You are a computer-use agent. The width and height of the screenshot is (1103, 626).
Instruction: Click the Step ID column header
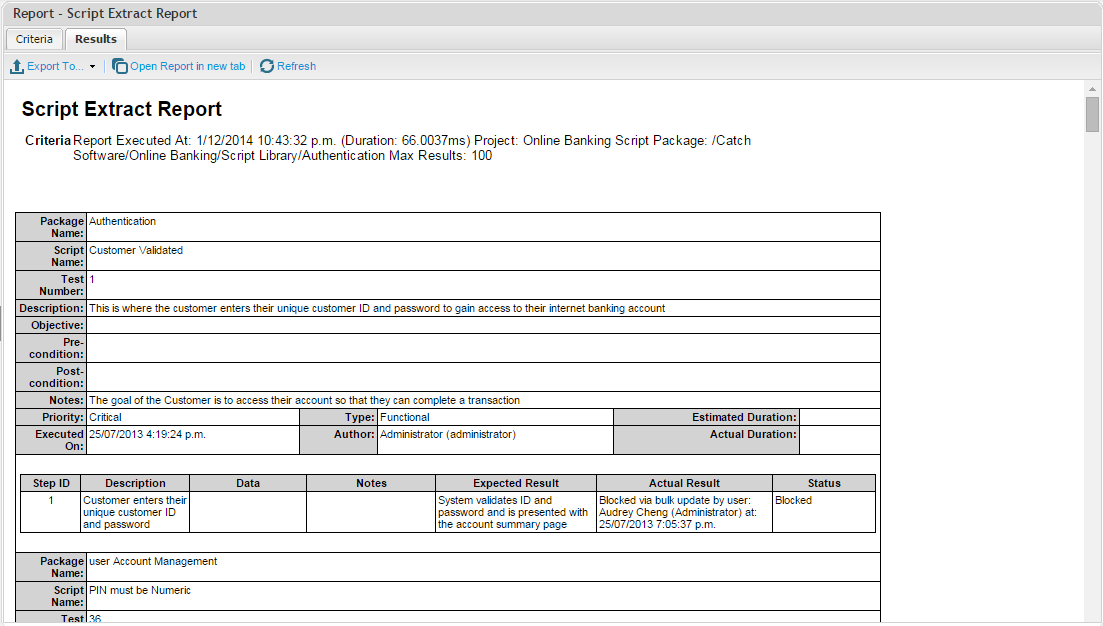pyautogui.click(x=51, y=483)
